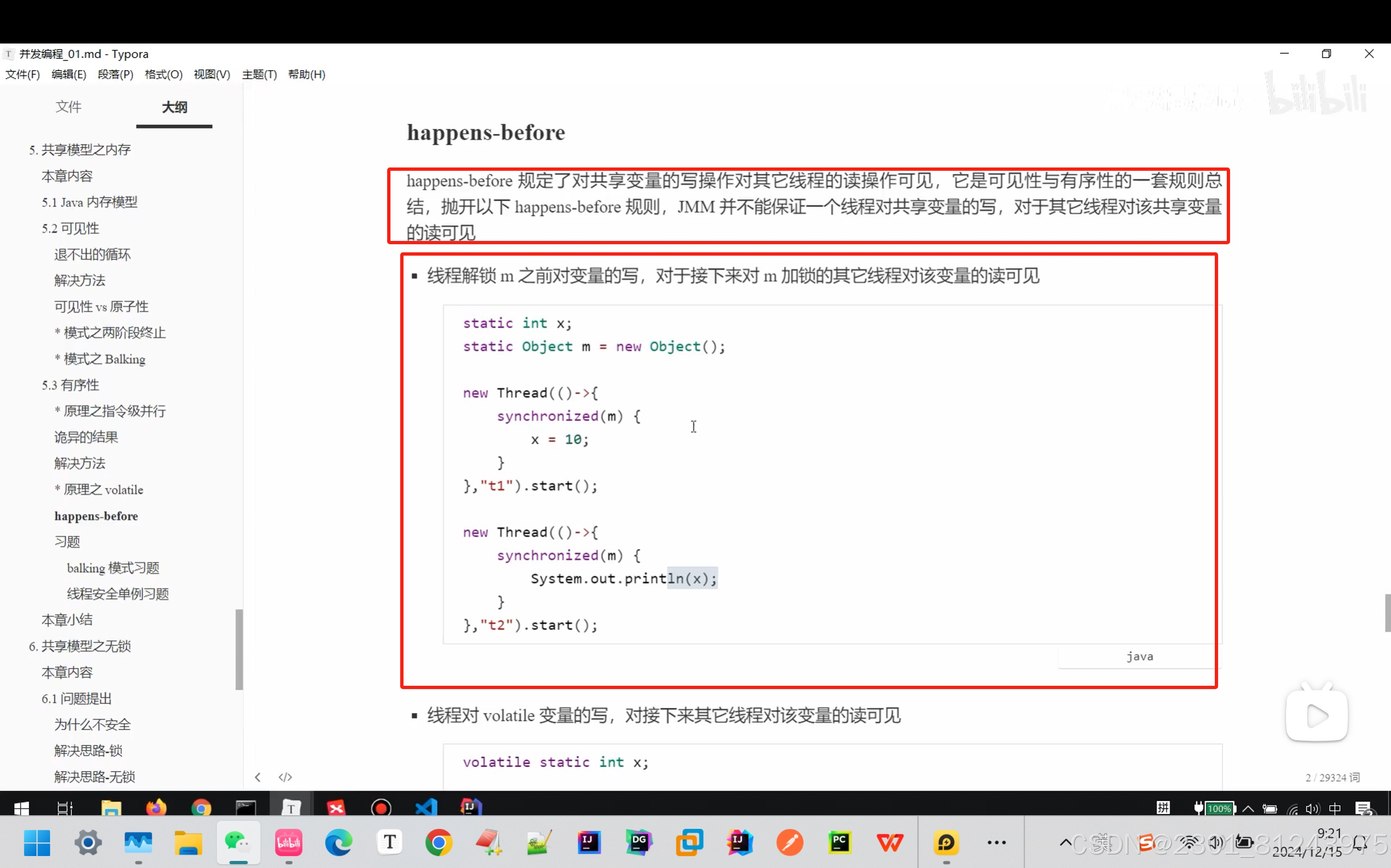Viewport: 1391px width, 868px height.
Task: Open command terminal on inner taskbar
Action: point(246,808)
